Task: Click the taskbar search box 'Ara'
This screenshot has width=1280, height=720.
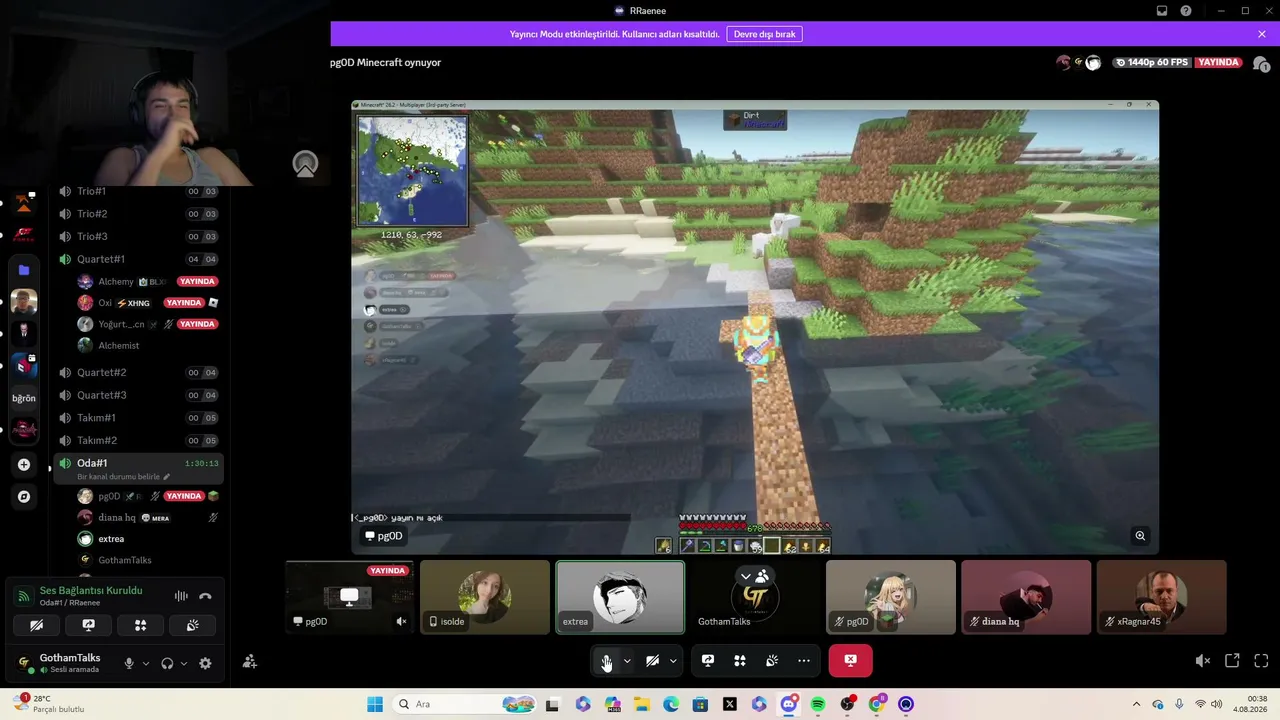Action: click(x=466, y=704)
